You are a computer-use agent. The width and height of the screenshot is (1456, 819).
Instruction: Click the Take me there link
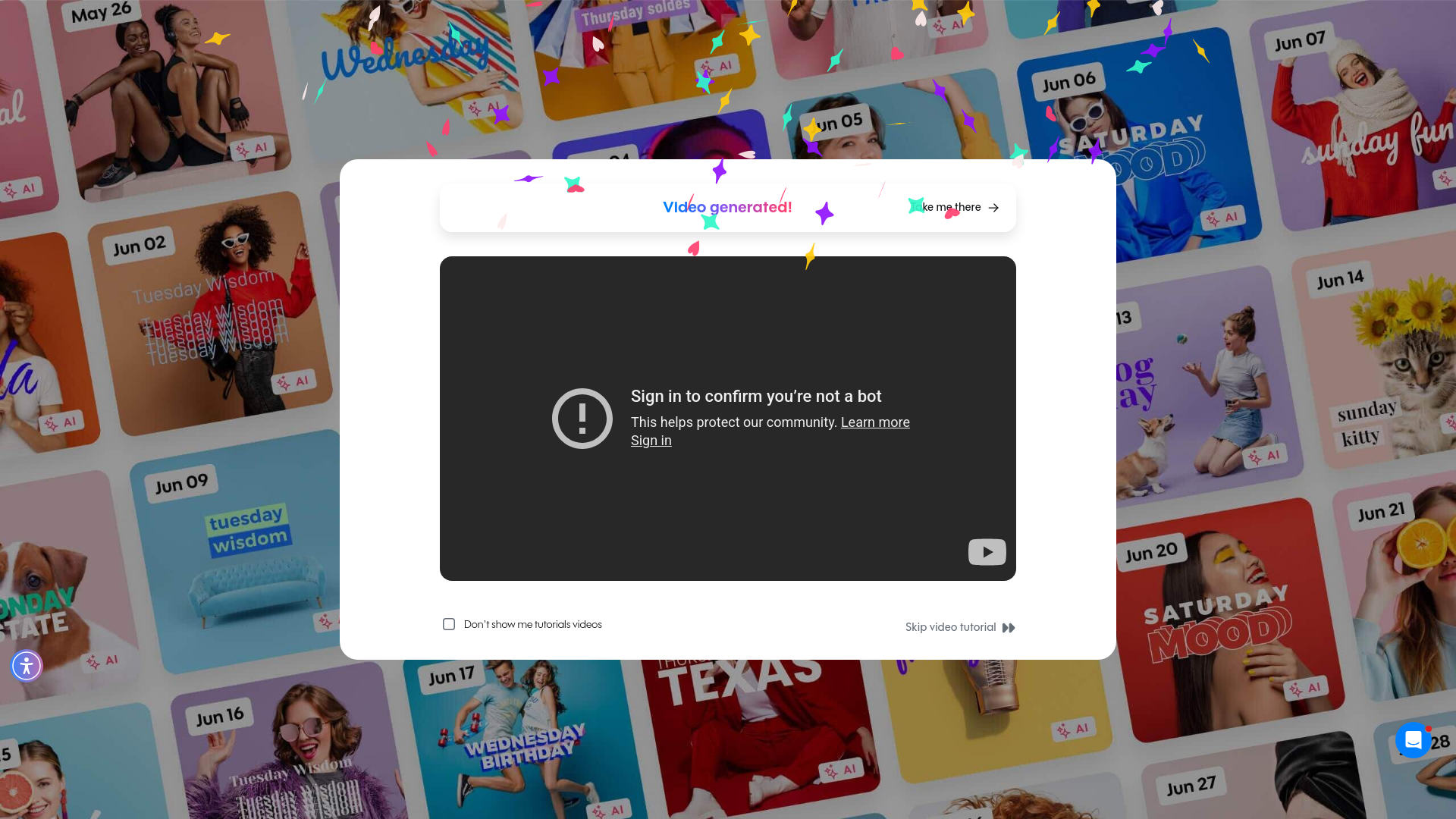click(955, 207)
